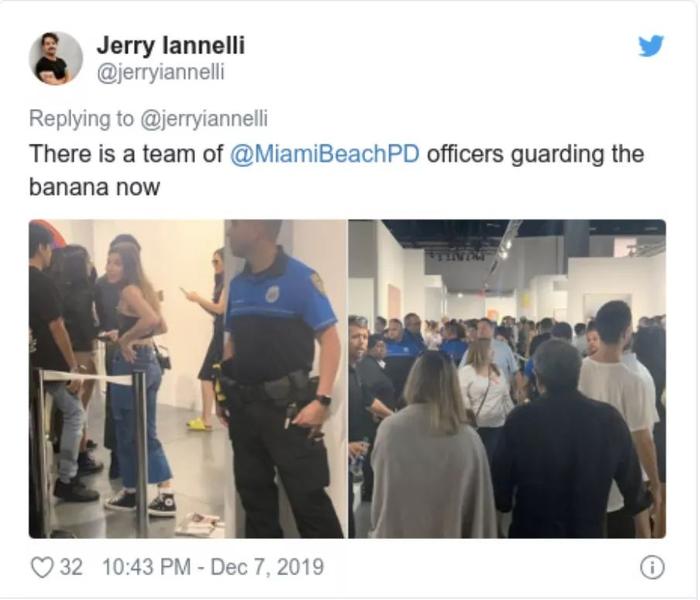Open the tweet info icon
The image size is (700, 600).
coord(652,567)
